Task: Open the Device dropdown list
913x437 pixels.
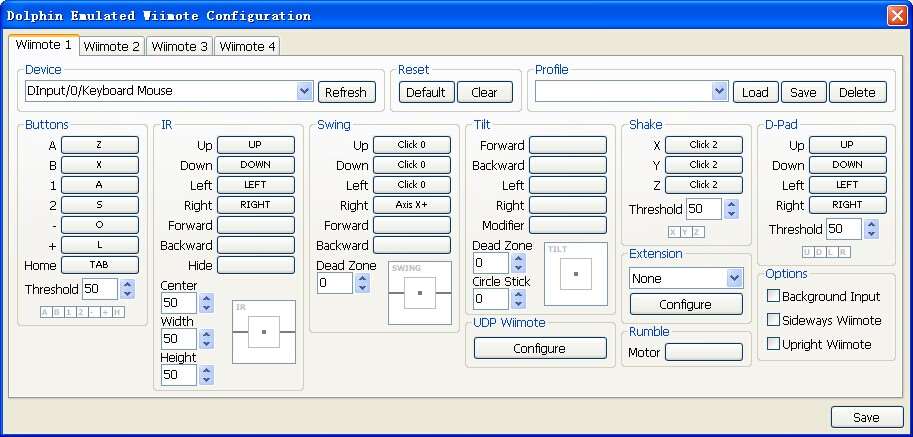Action: 305,91
